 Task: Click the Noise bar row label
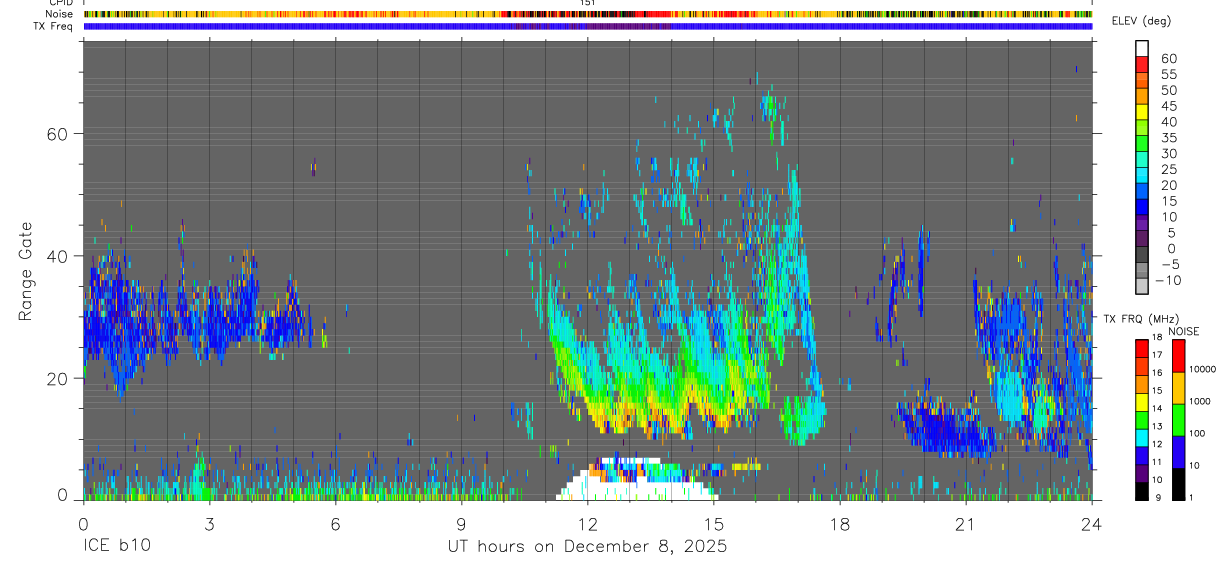60,14
